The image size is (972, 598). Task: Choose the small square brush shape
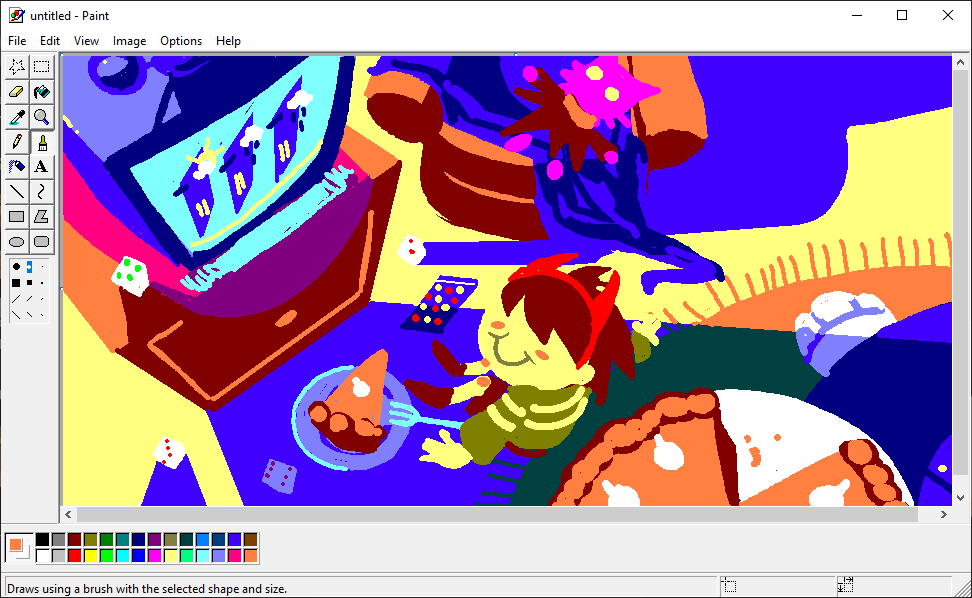tap(42, 283)
